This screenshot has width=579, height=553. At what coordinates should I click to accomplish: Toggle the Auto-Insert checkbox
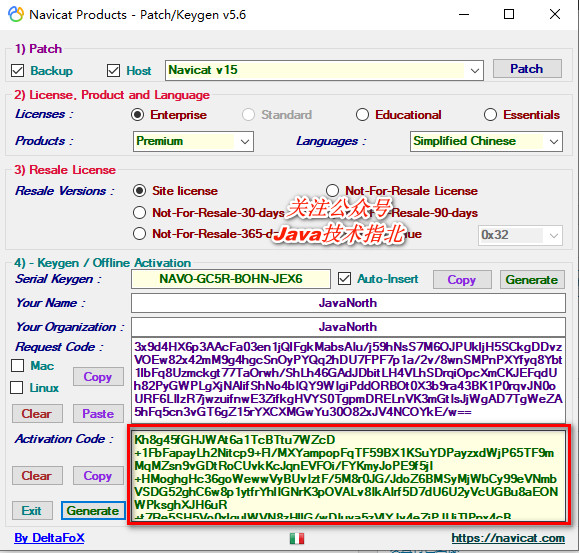[x=344, y=279]
